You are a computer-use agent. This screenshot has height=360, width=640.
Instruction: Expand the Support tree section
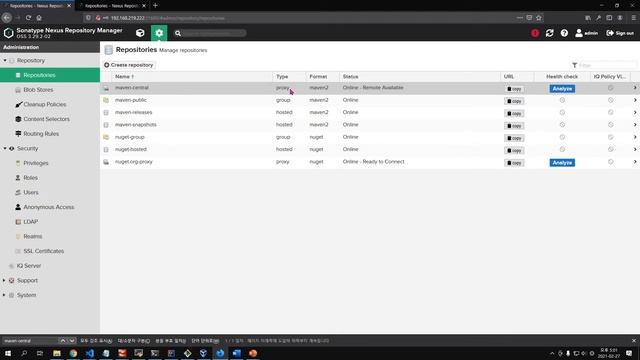point(4,280)
